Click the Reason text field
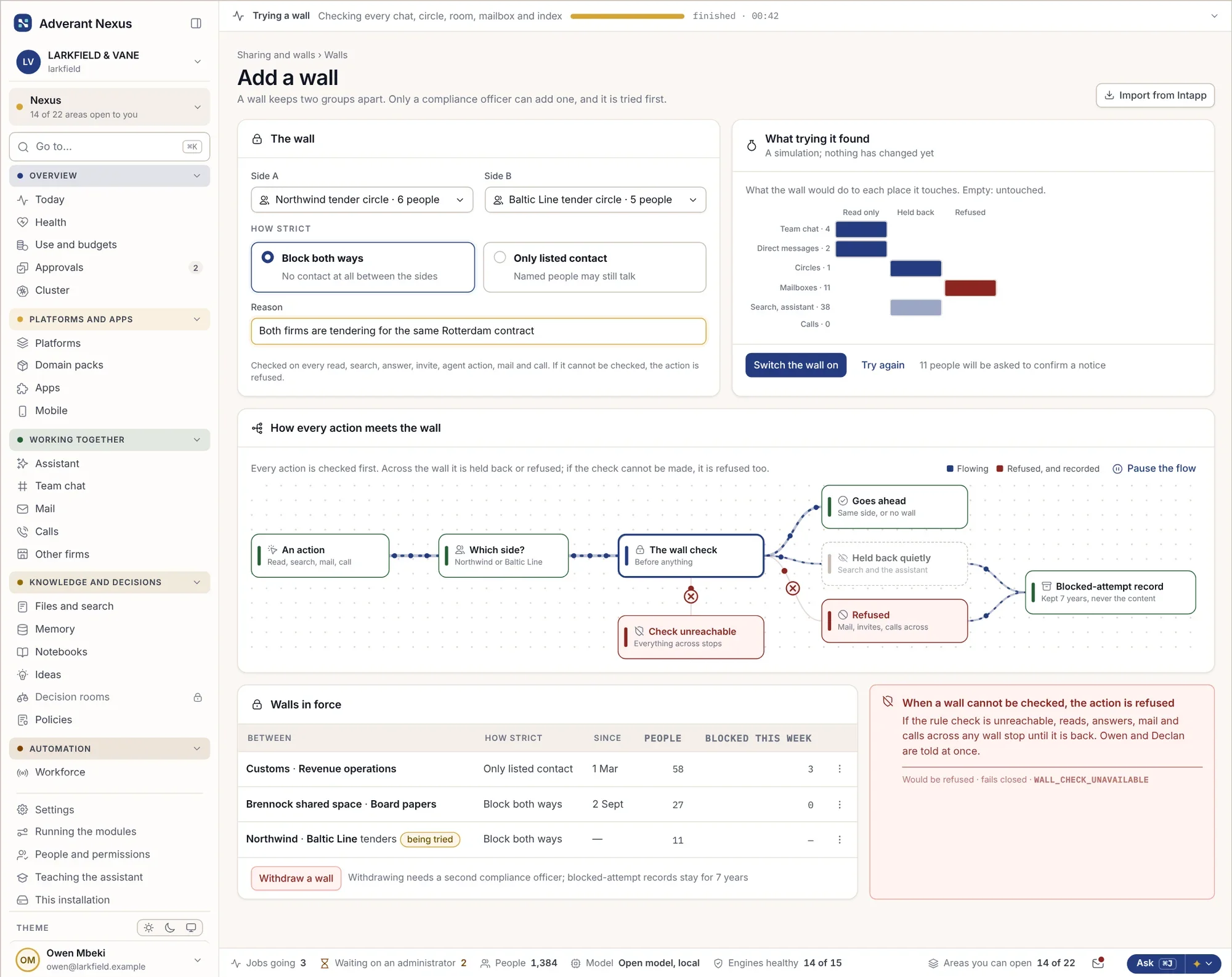This screenshot has height=977, width=1232. point(478,331)
